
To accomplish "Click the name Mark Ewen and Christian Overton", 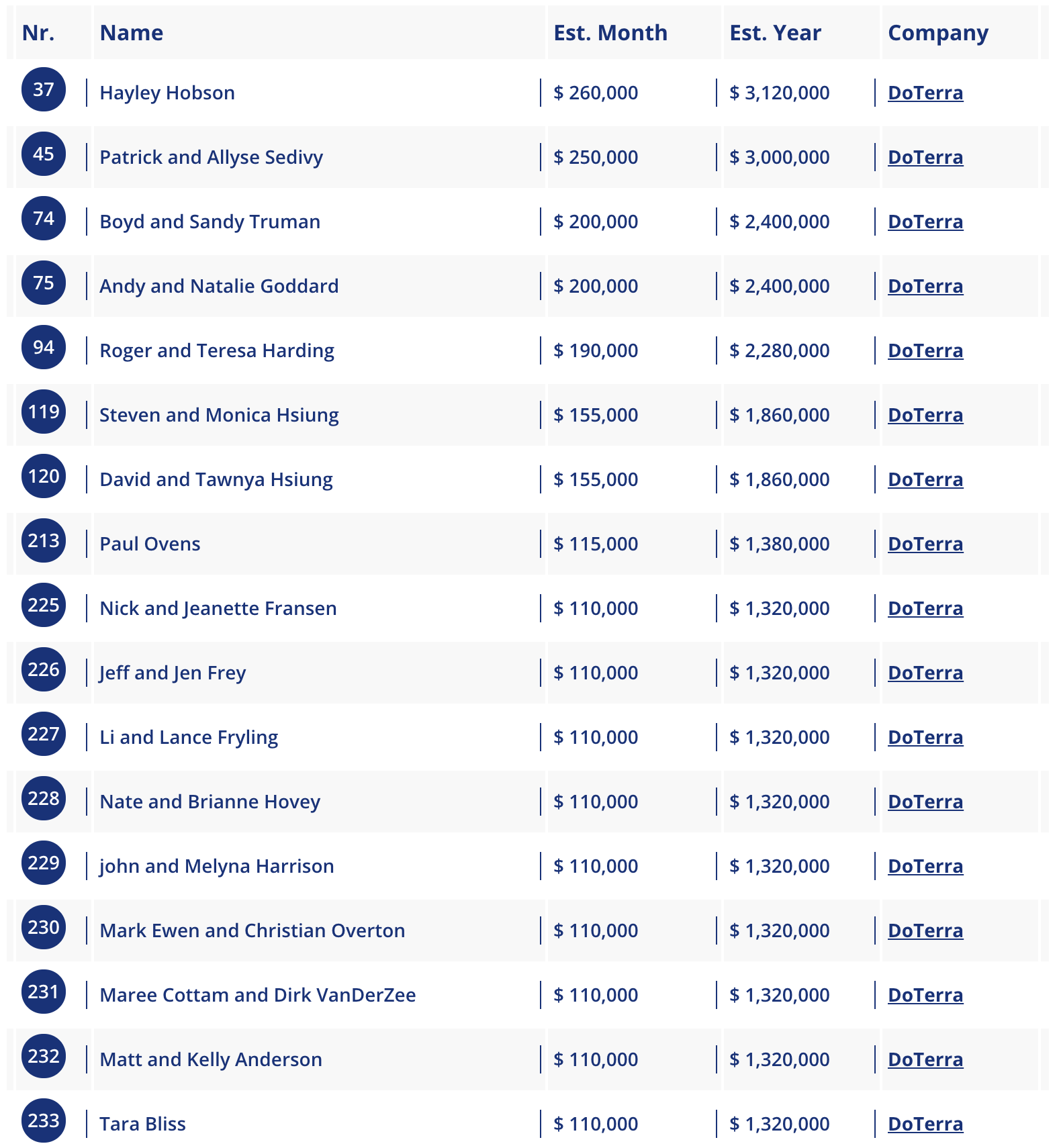I will coord(252,930).
